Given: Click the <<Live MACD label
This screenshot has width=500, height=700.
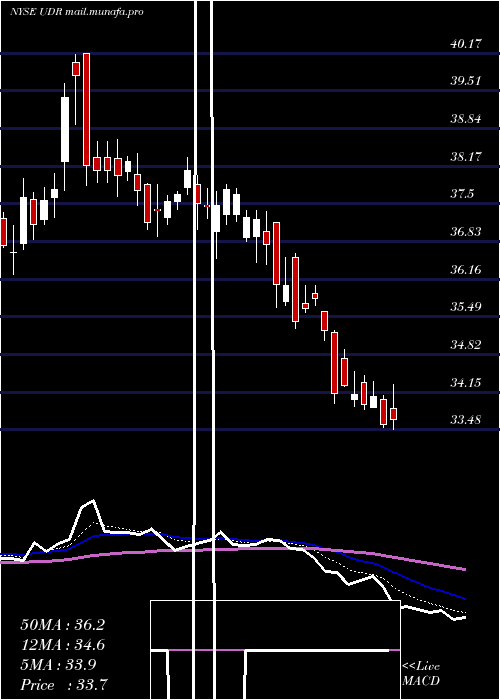Looking at the screenshot, I should (x=421, y=673).
